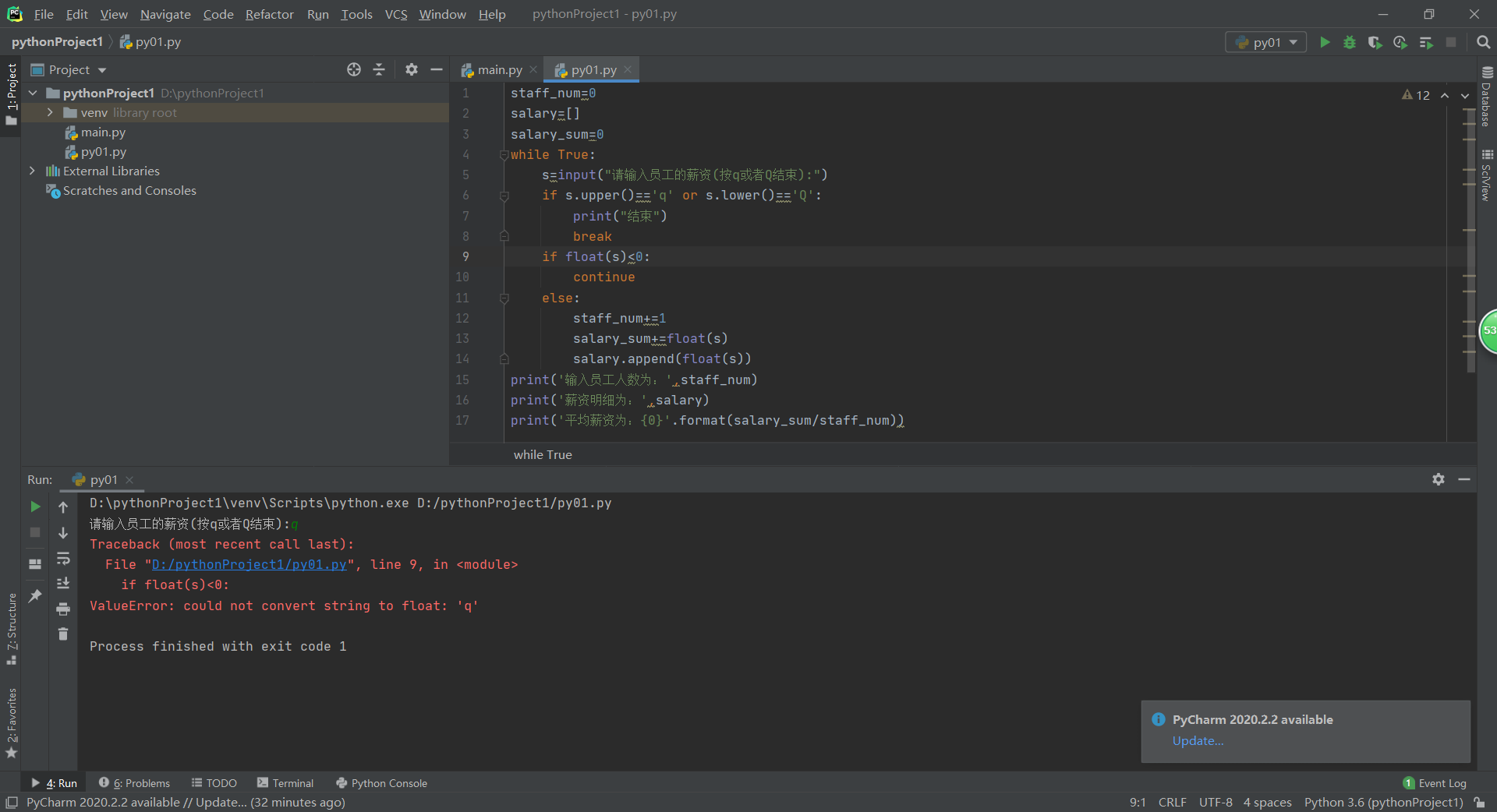Open the UTF-8 file encoding selector
Viewport: 1497px width, 812px height.
pos(1216,803)
